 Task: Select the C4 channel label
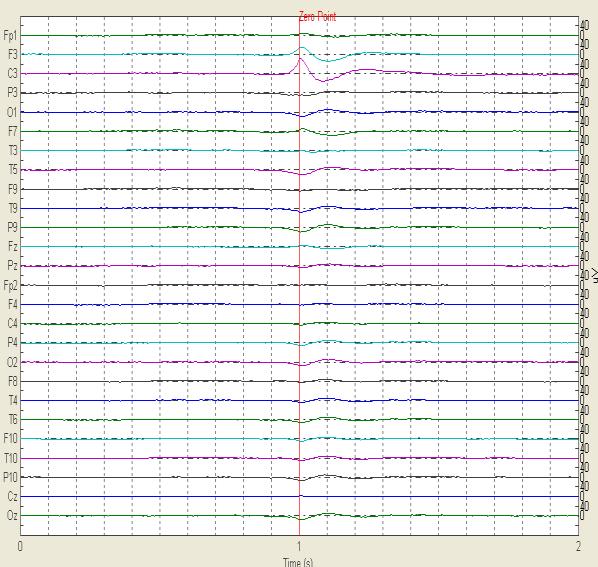point(12,323)
